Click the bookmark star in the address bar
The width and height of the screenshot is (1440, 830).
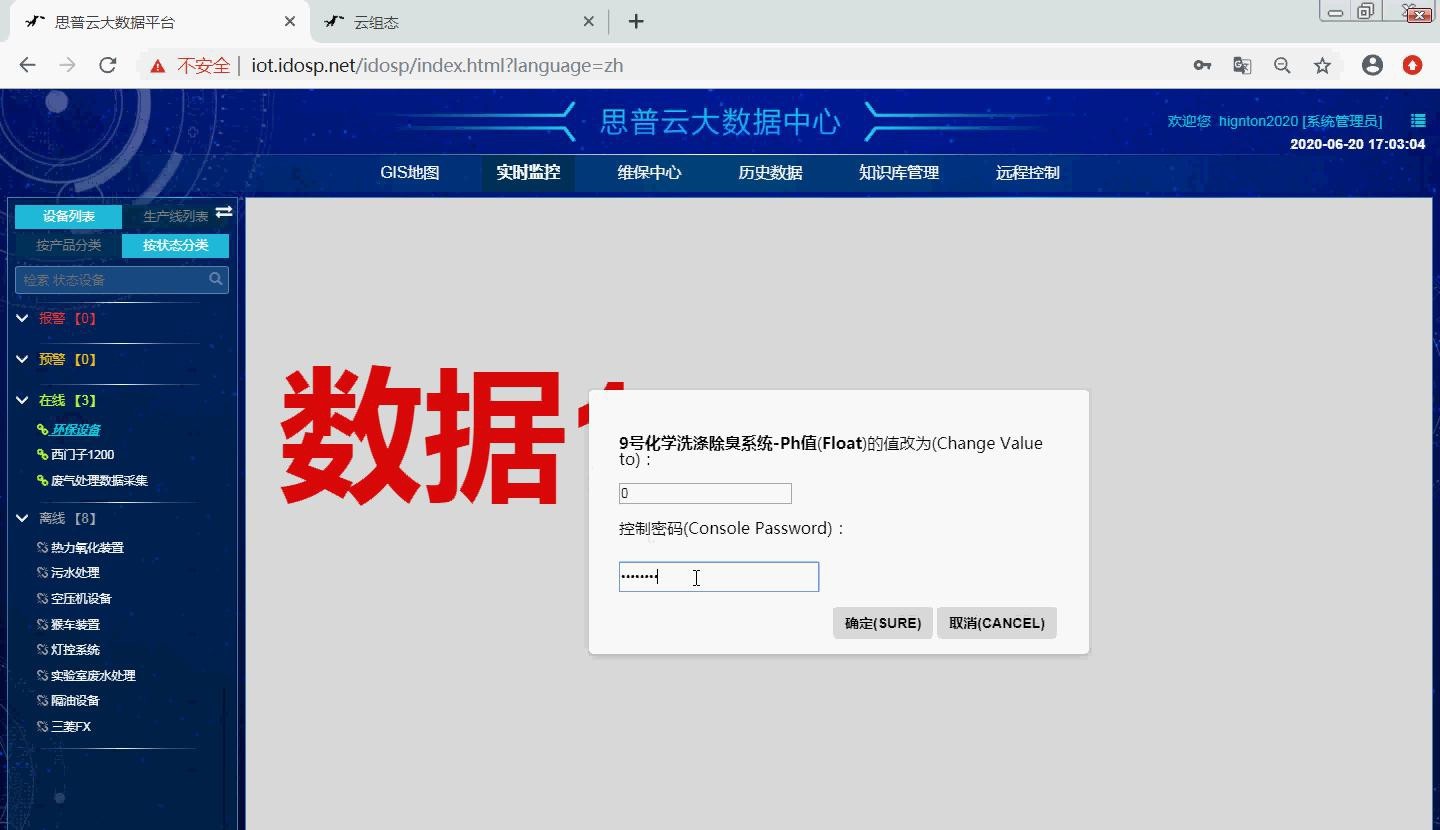tap(1322, 64)
